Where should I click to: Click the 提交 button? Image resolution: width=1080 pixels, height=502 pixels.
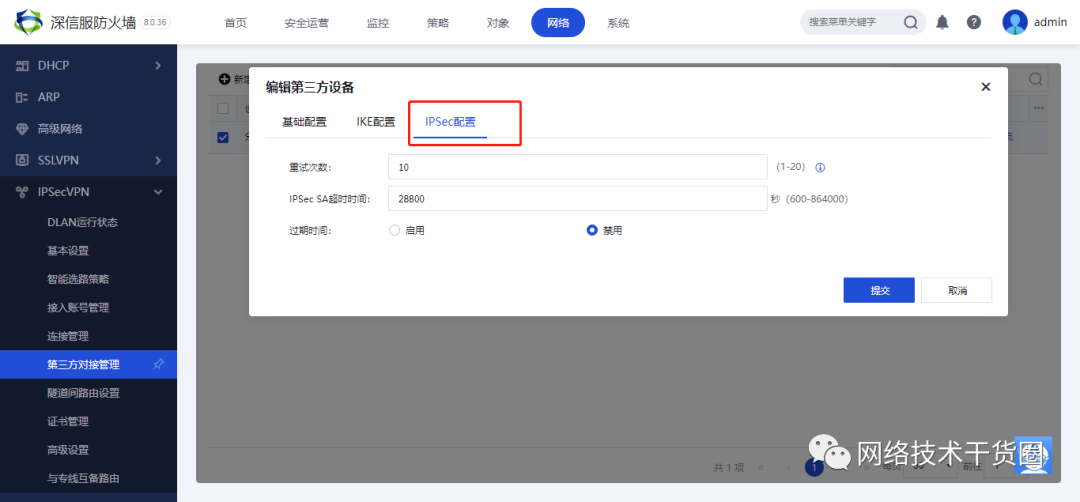(879, 291)
